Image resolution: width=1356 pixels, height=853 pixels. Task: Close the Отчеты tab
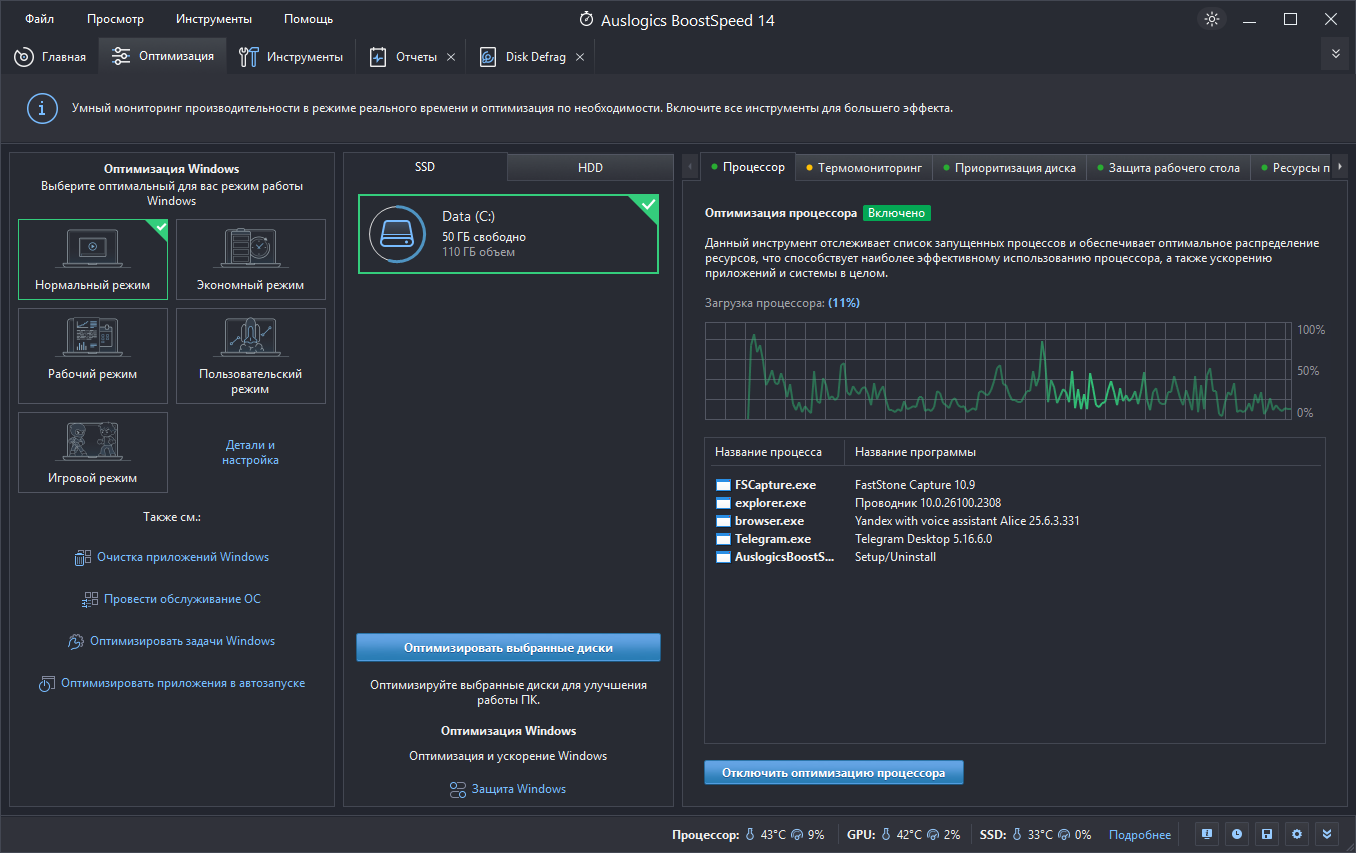[x=451, y=57]
